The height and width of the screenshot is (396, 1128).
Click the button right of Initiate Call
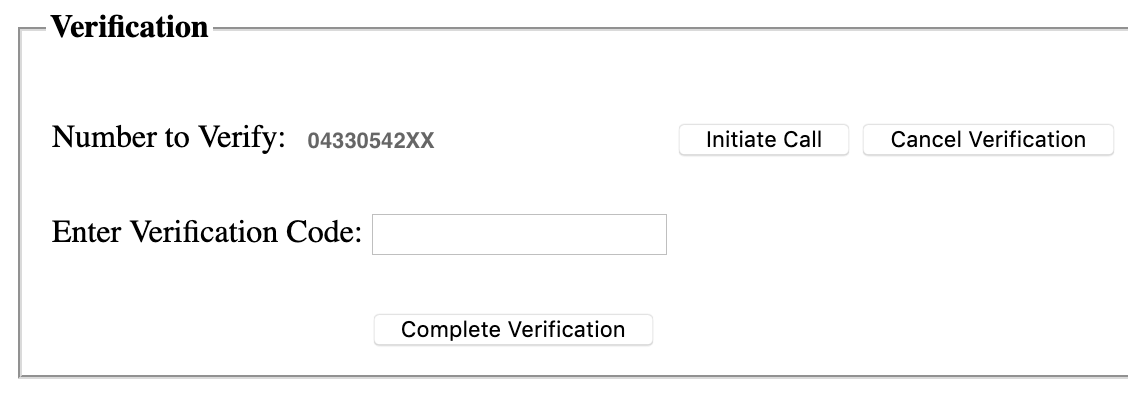(988, 140)
